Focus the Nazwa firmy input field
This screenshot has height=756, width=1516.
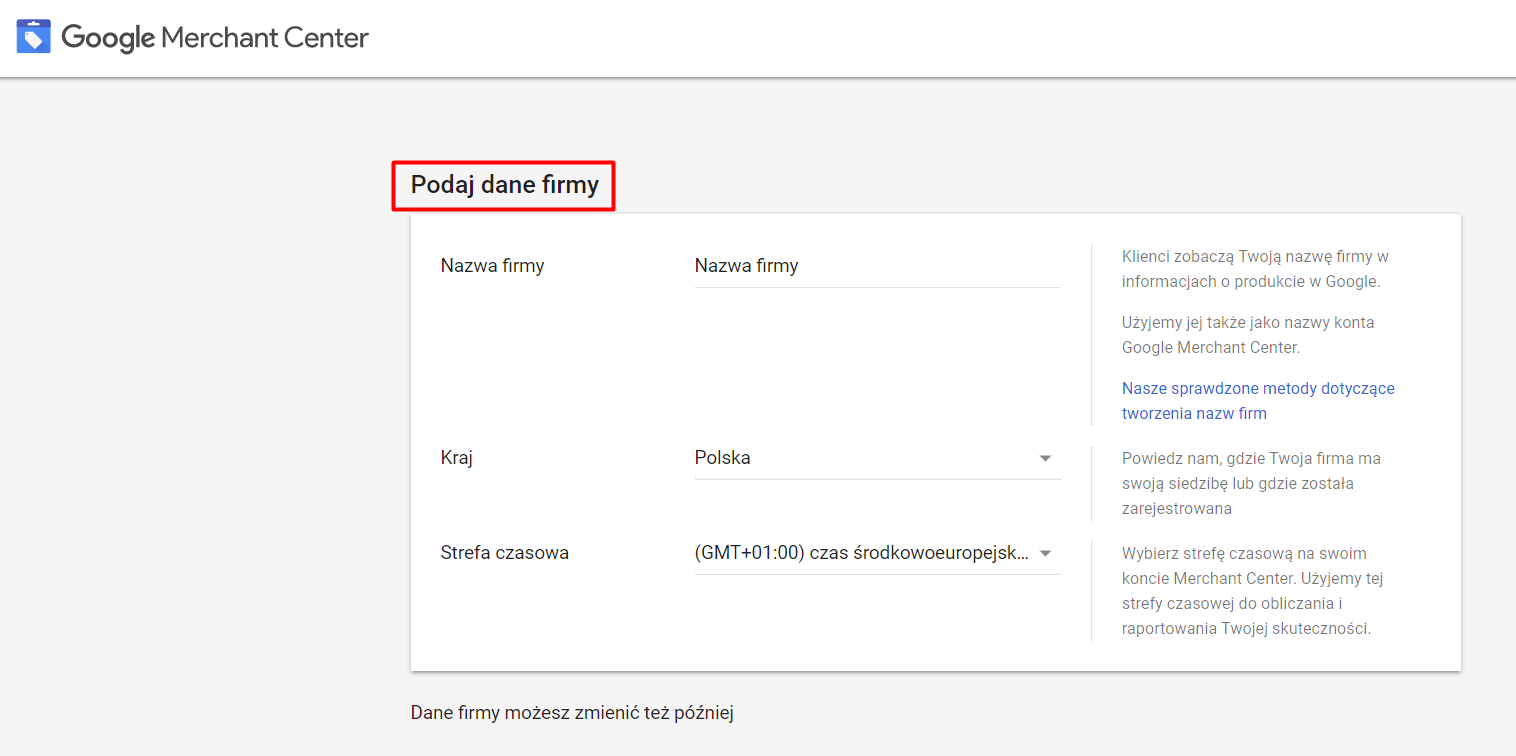[x=876, y=266]
